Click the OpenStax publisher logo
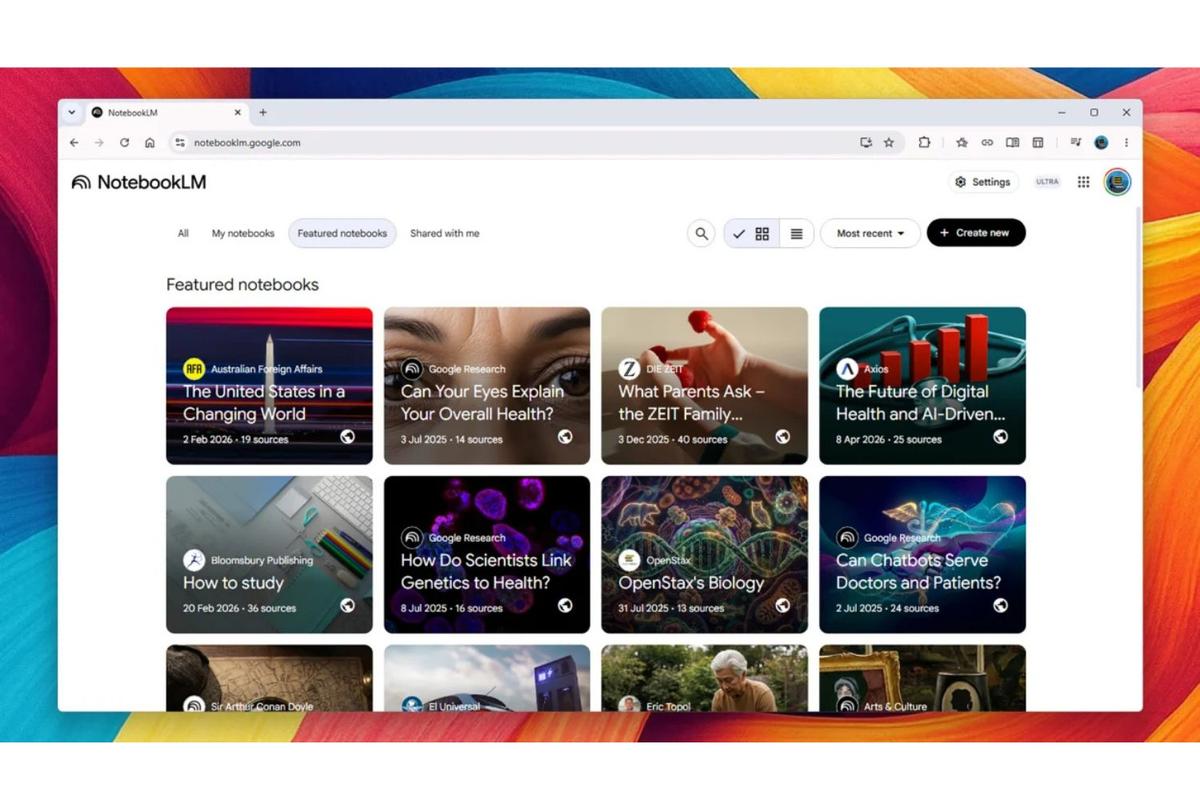This screenshot has height=800, width=1200. pyautogui.click(x=629, y=560)
